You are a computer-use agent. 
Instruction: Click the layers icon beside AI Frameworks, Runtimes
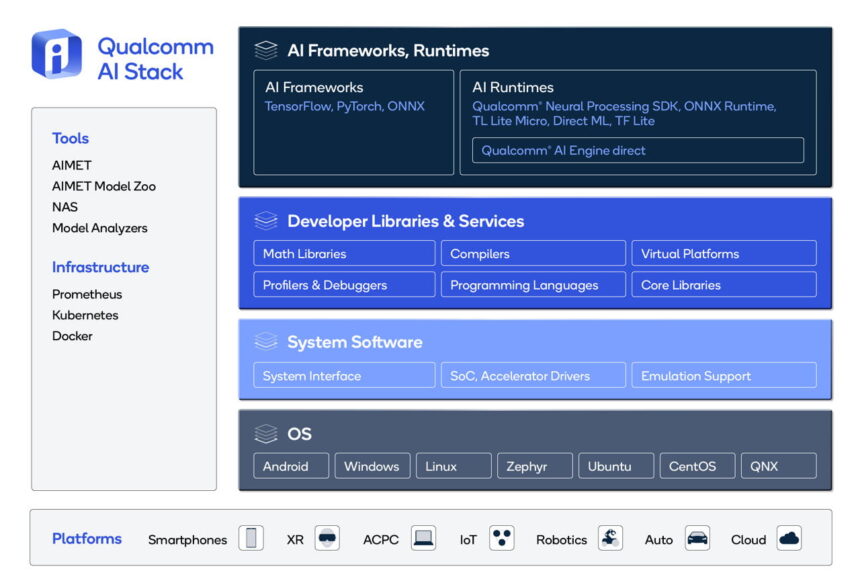(265, 50)
